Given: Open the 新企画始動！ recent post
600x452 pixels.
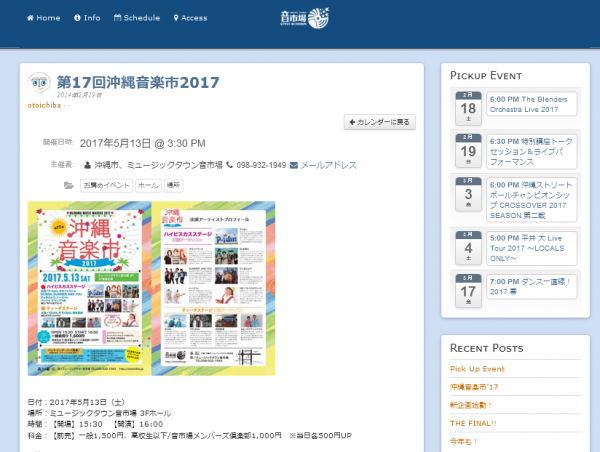Looking at the screenshot, I should (x=471, y=405).
